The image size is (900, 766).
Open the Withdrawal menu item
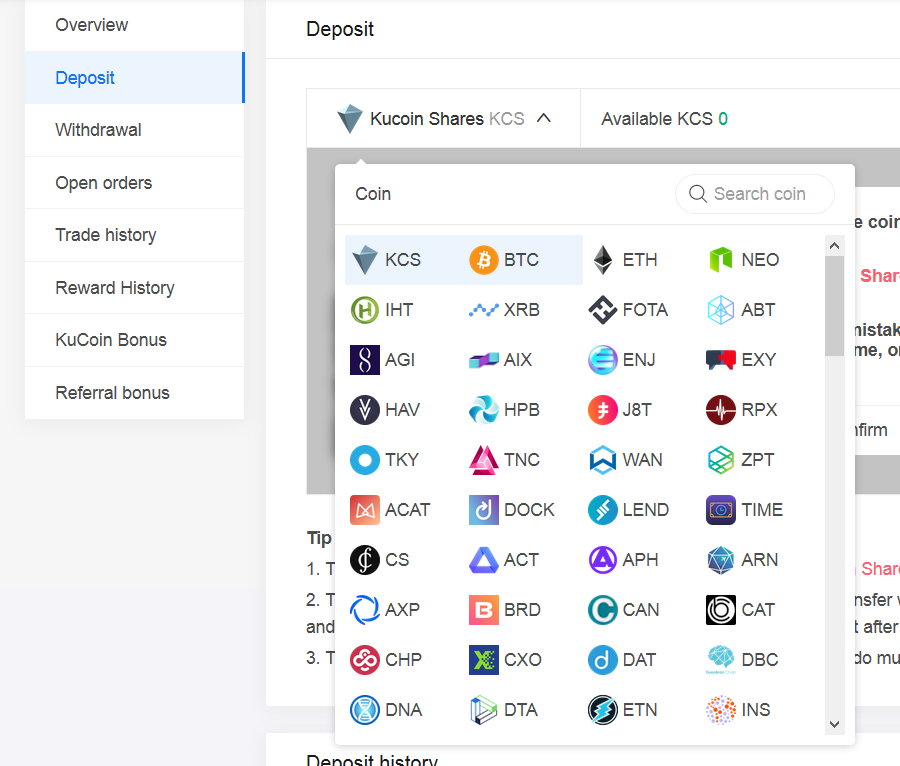98,130
